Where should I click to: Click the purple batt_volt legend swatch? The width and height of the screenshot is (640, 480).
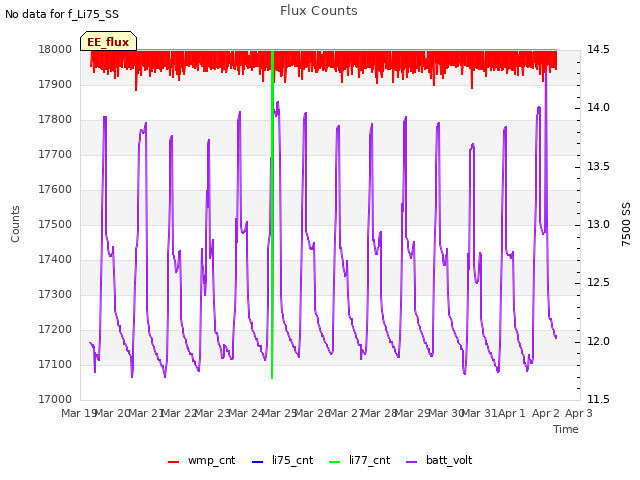point(412,462)
